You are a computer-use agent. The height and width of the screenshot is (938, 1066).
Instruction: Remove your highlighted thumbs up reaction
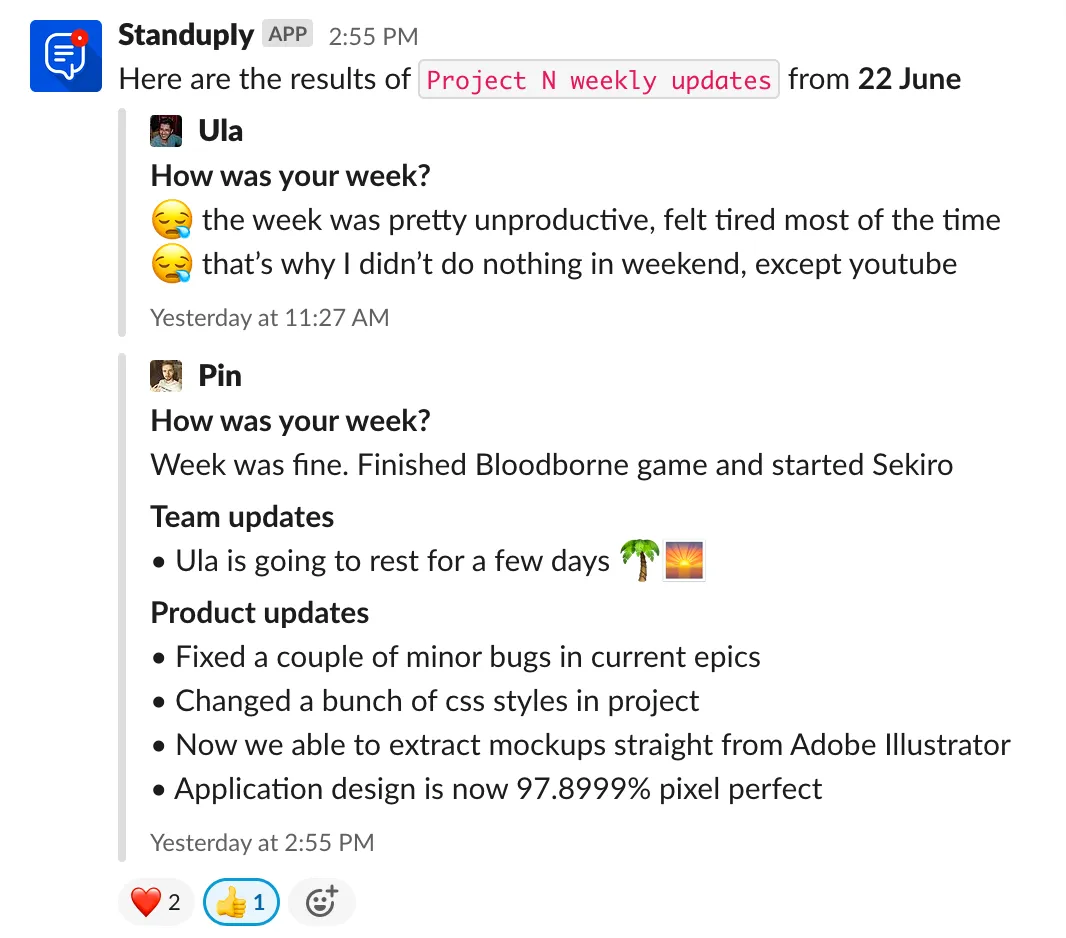[240, 901]
